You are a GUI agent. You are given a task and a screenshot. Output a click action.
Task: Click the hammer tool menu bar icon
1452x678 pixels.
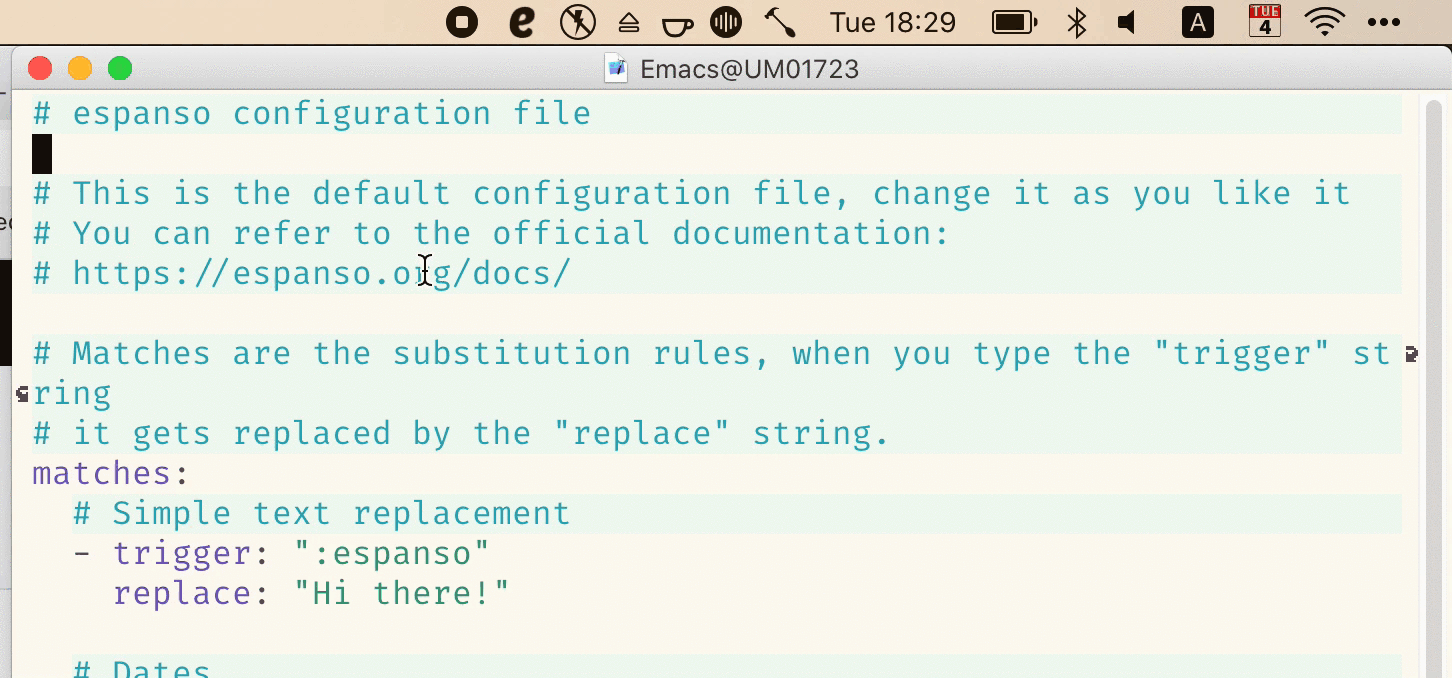(x=779, y=21)
